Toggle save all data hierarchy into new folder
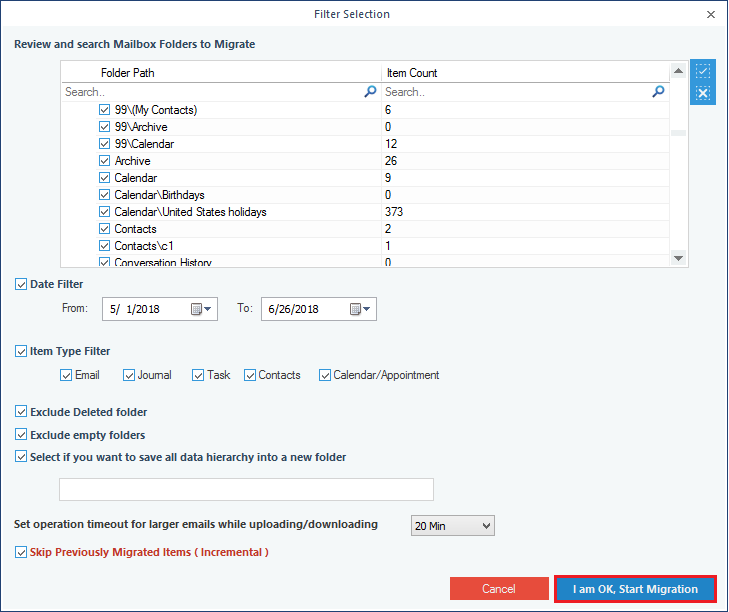The width and height of the screenshot is (729, 612). point(21,457)
